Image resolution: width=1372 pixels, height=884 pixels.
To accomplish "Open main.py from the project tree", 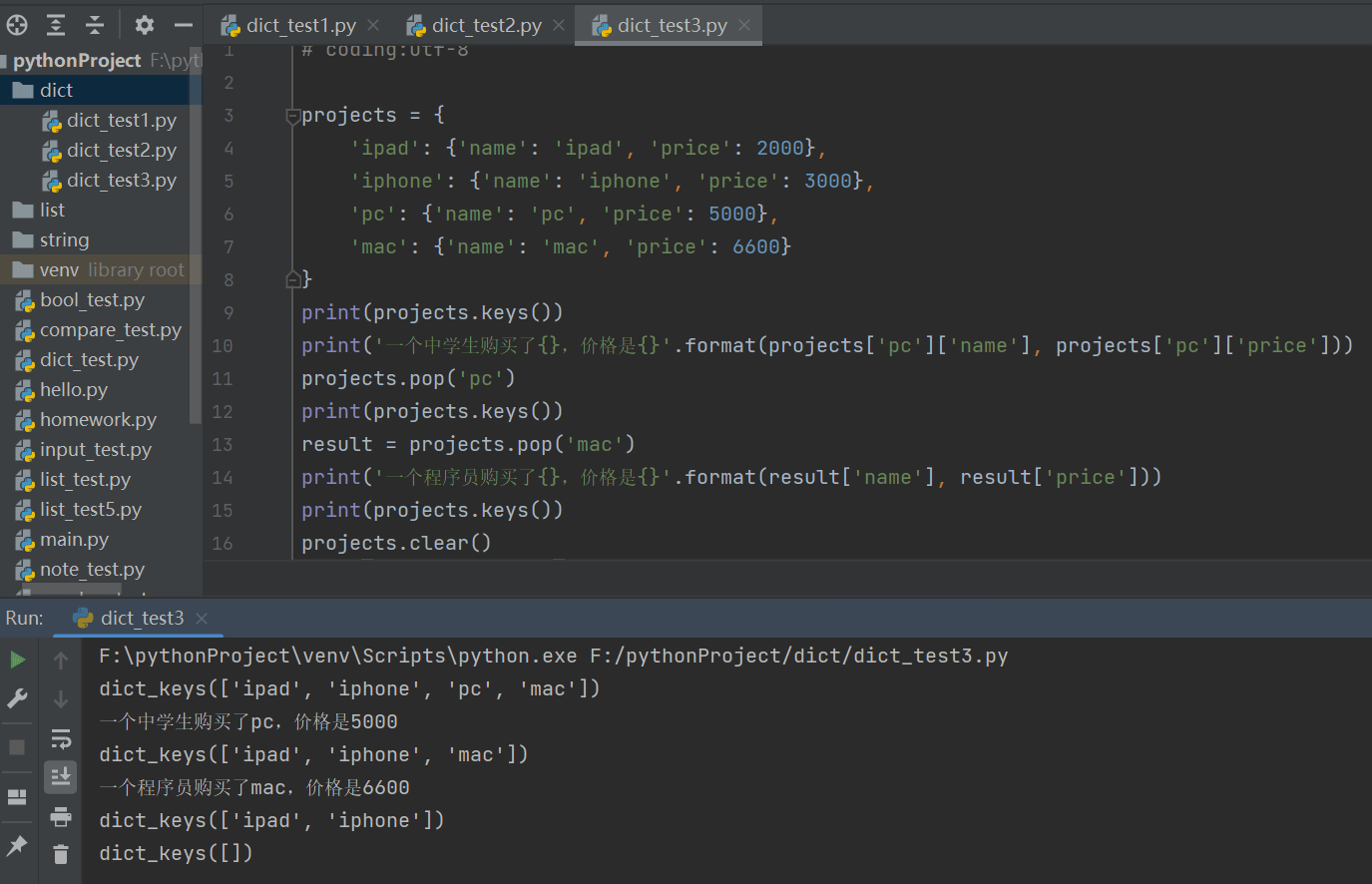I will [74, 540].
